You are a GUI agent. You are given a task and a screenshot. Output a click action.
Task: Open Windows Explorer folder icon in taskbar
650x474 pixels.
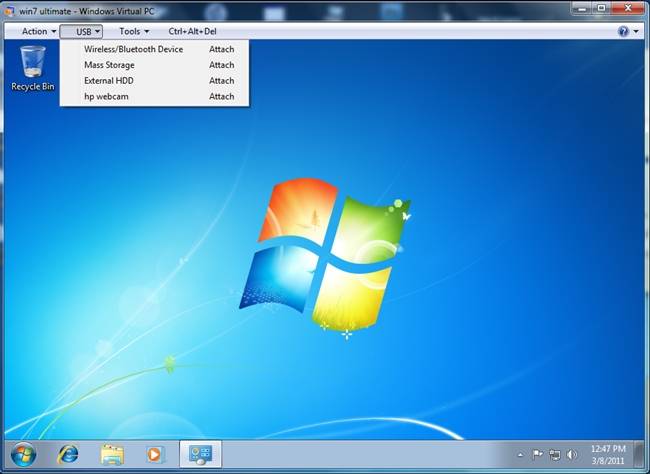(112, 455)
